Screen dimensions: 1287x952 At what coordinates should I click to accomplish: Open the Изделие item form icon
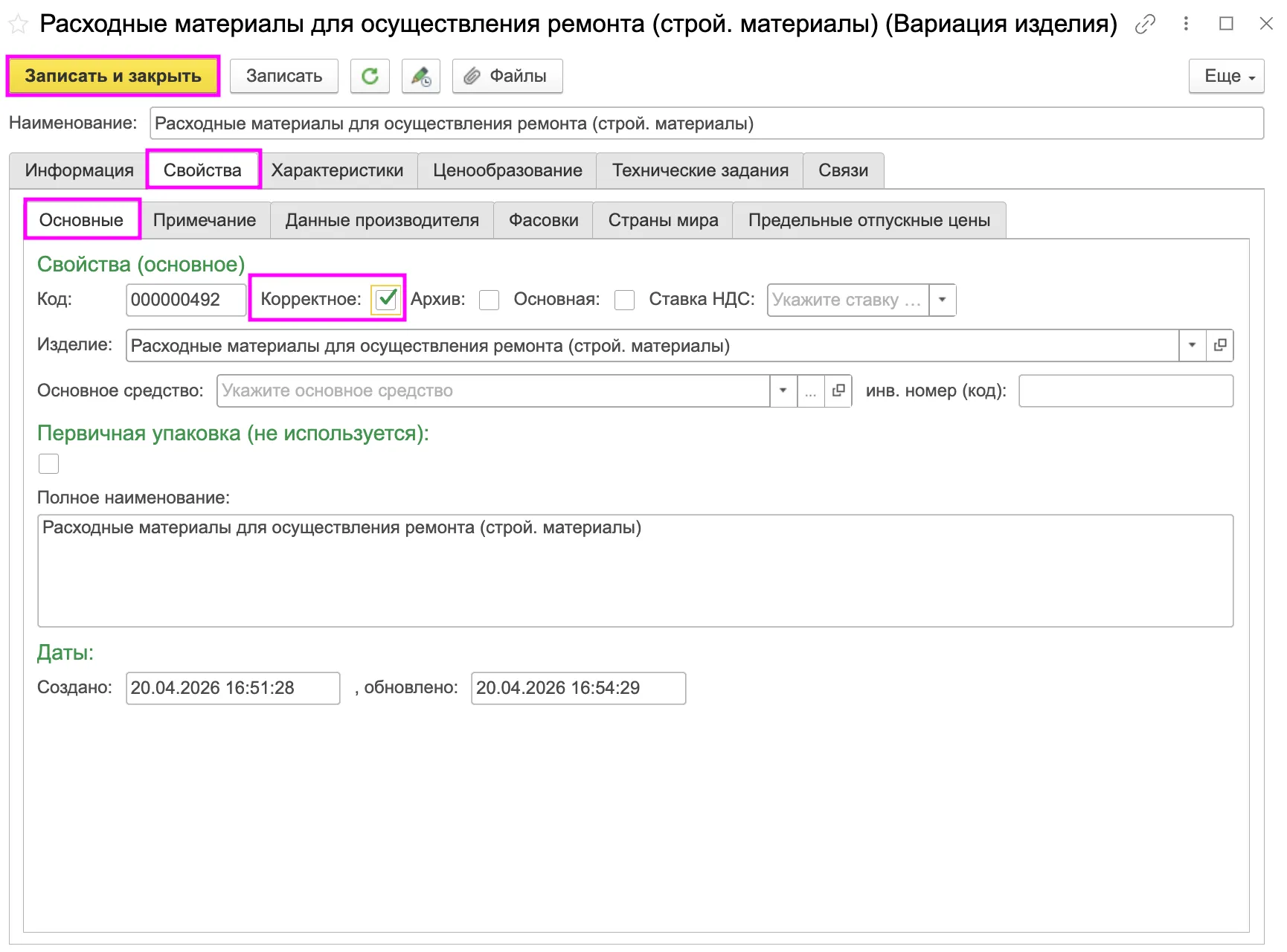tap(1220, 345)
